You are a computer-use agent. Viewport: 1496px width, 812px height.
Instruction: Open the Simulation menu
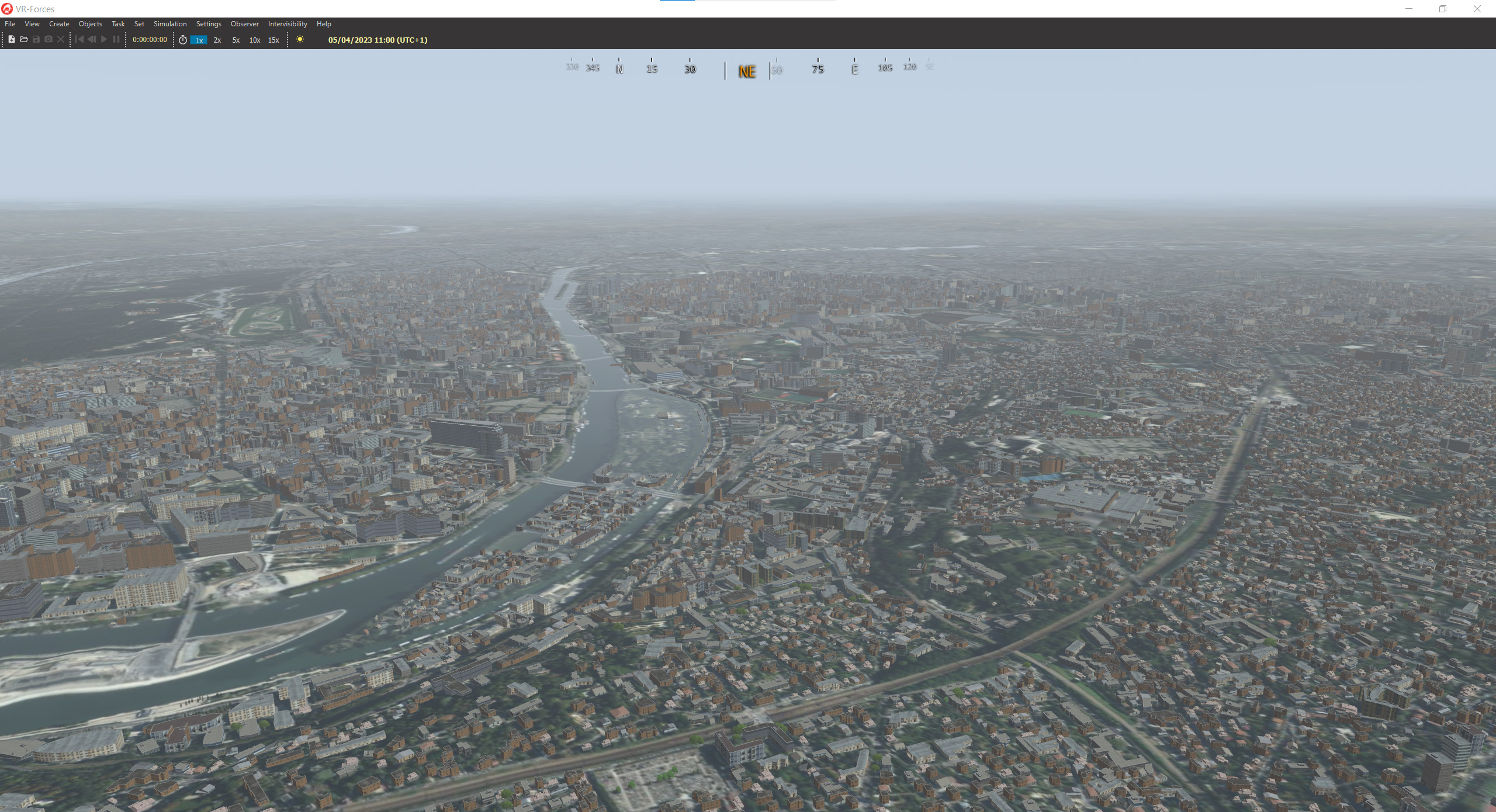tap(170, 24)
